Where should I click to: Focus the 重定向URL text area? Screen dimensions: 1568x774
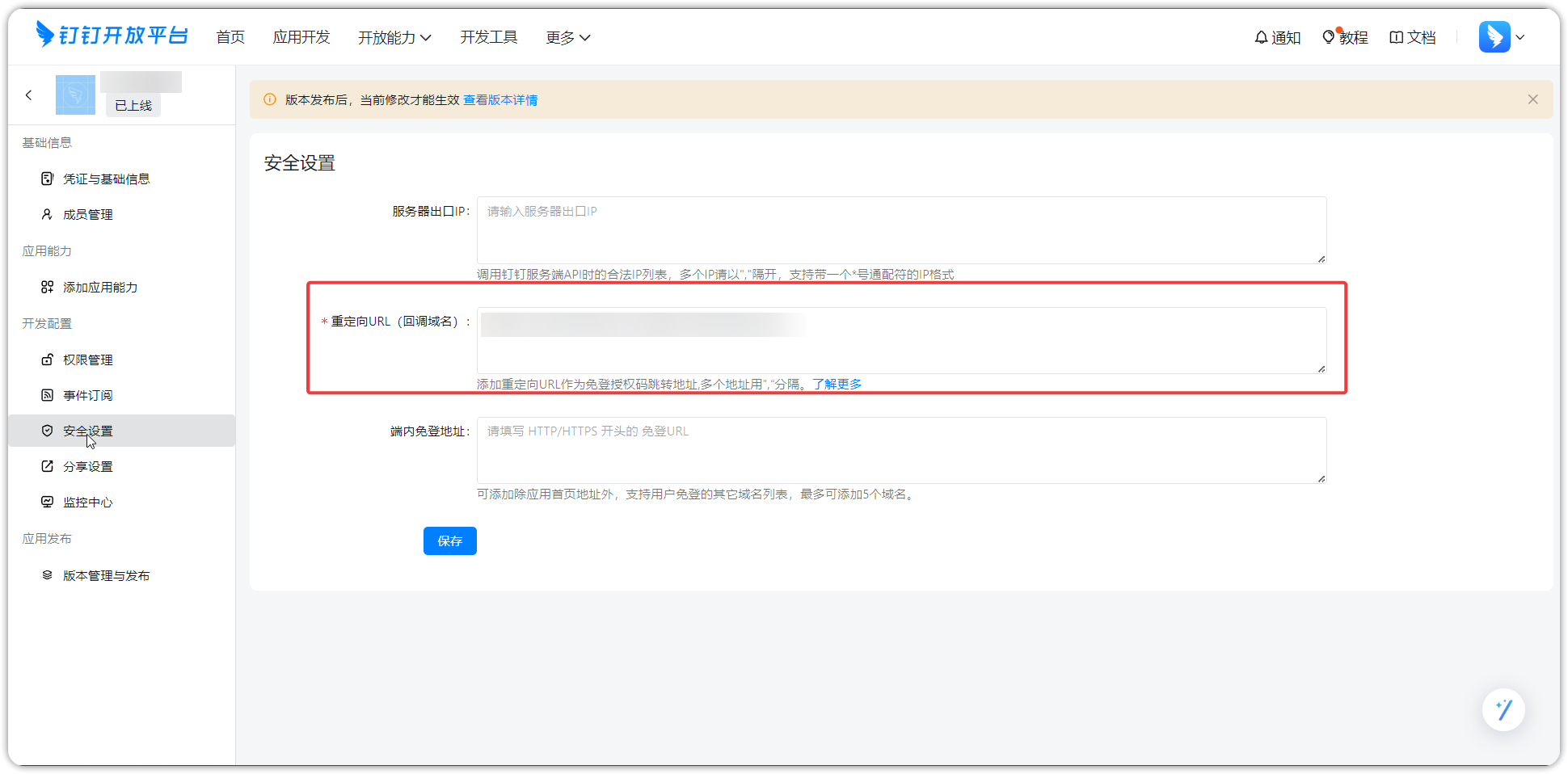[x=901, y=340]
